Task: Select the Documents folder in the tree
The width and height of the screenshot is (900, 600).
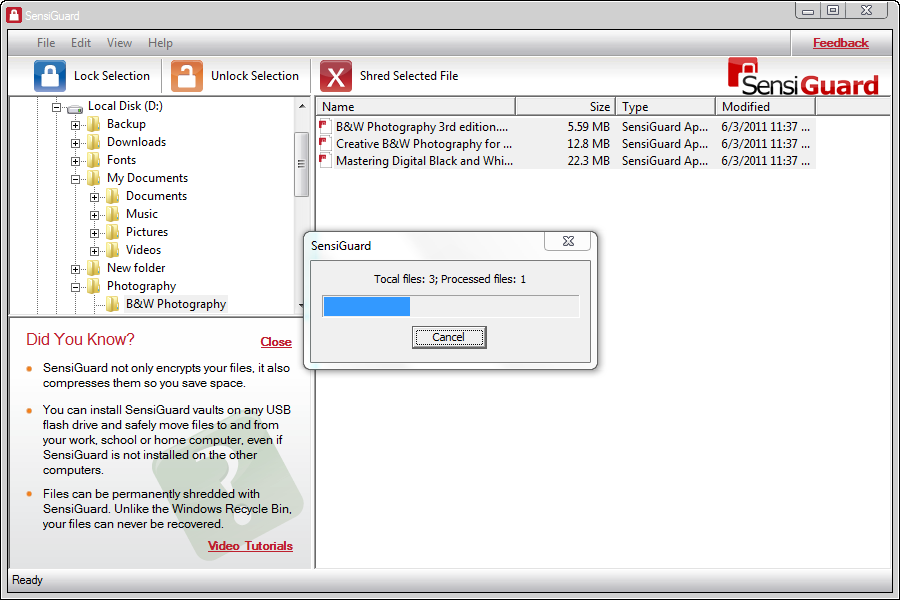Action: tap(157, 196)
